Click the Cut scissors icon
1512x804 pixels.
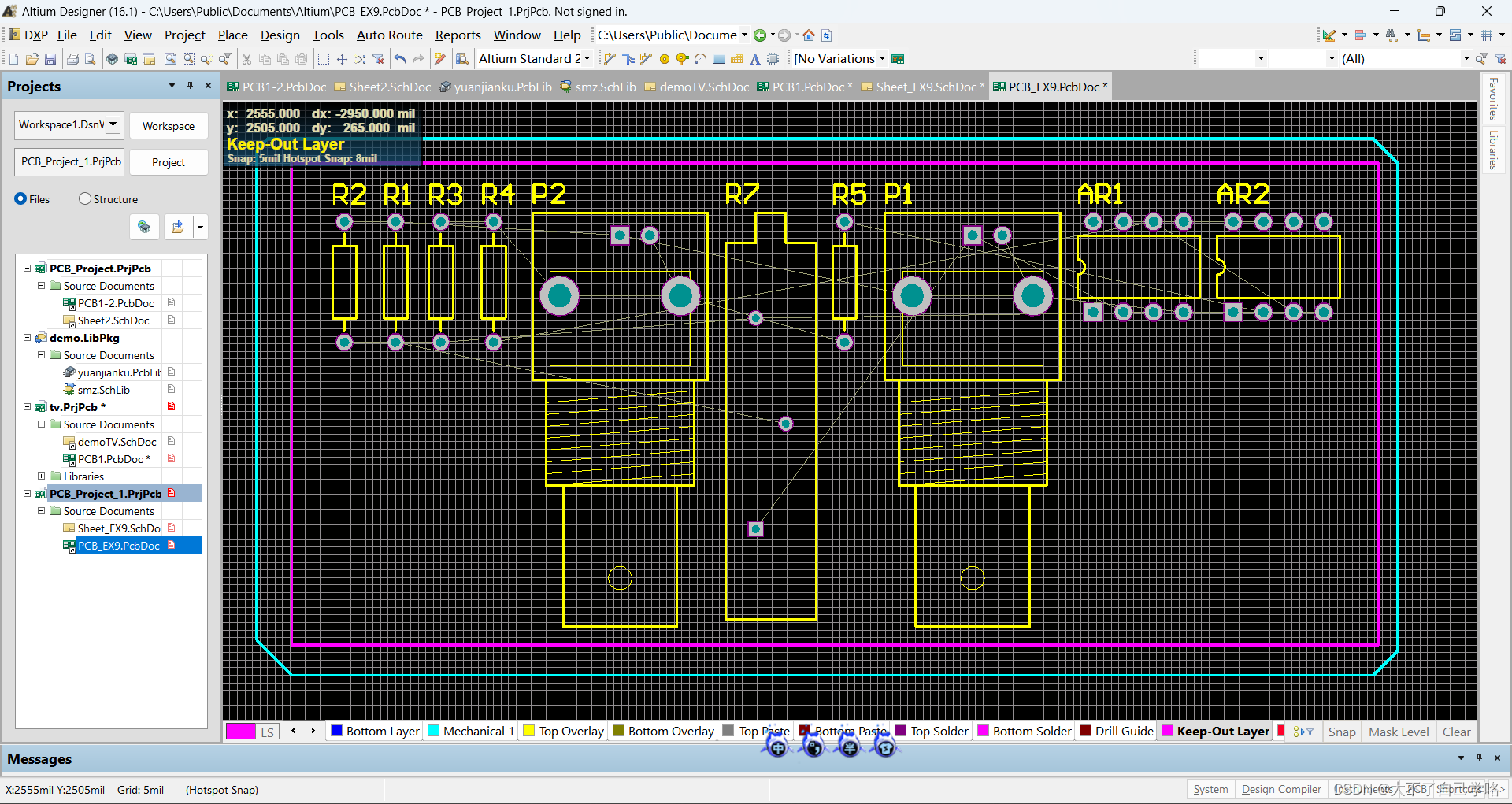pyautogui.click(x=246, y=59)
